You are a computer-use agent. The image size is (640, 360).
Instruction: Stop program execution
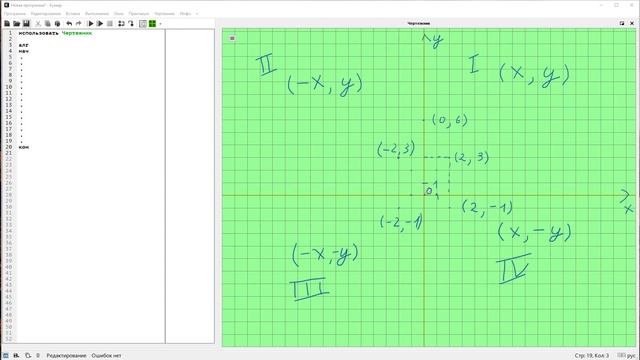[110, 24]
